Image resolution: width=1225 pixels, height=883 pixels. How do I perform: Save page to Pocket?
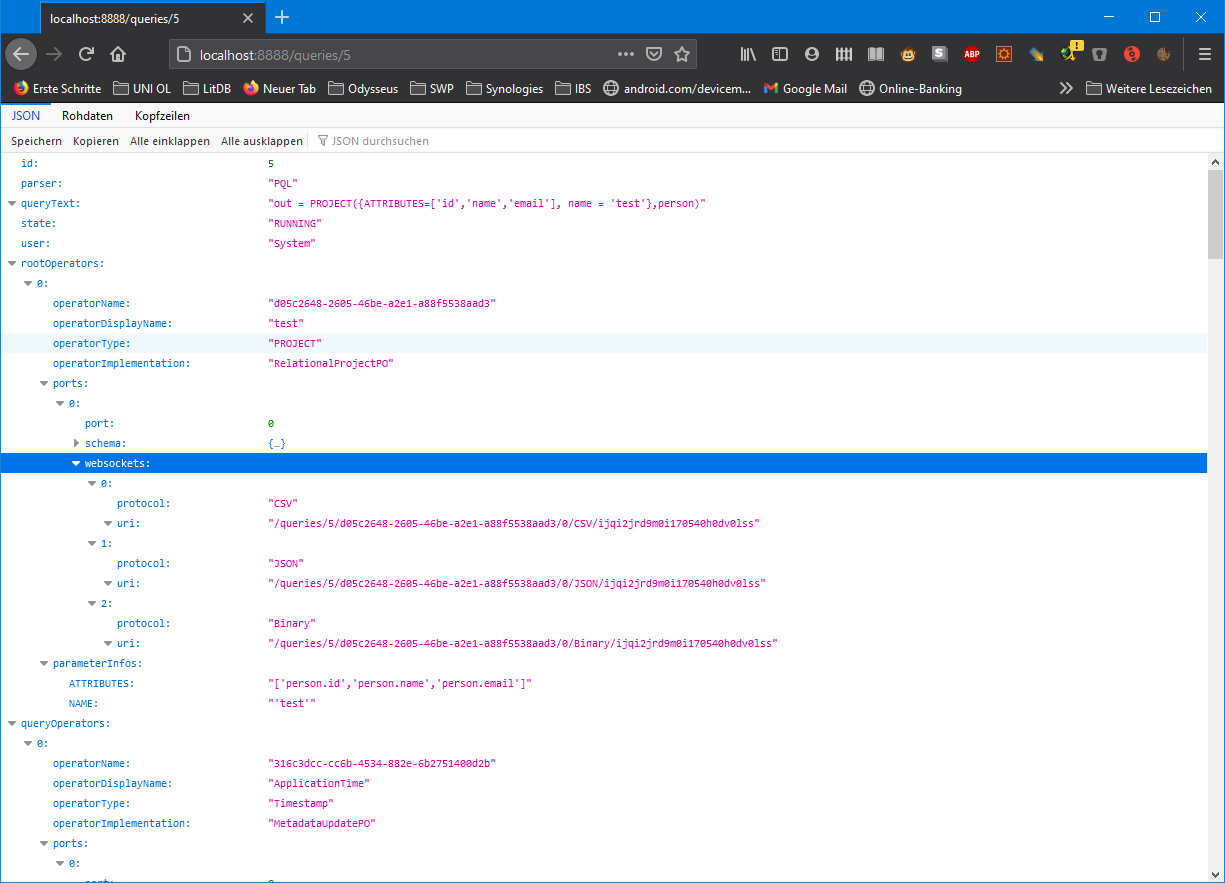click(654, 54)
